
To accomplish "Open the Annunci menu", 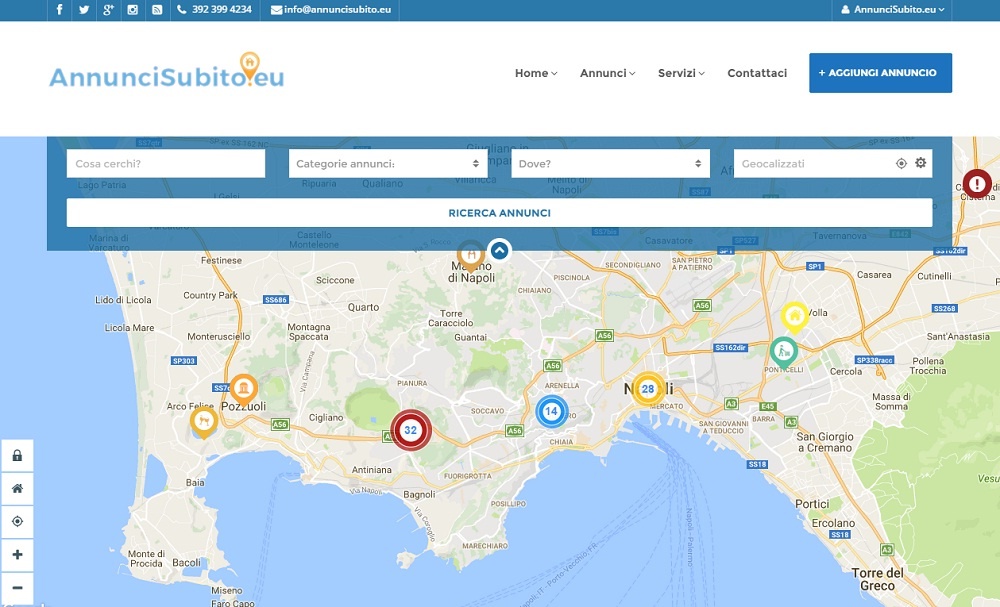I will [x=607, y=73].
